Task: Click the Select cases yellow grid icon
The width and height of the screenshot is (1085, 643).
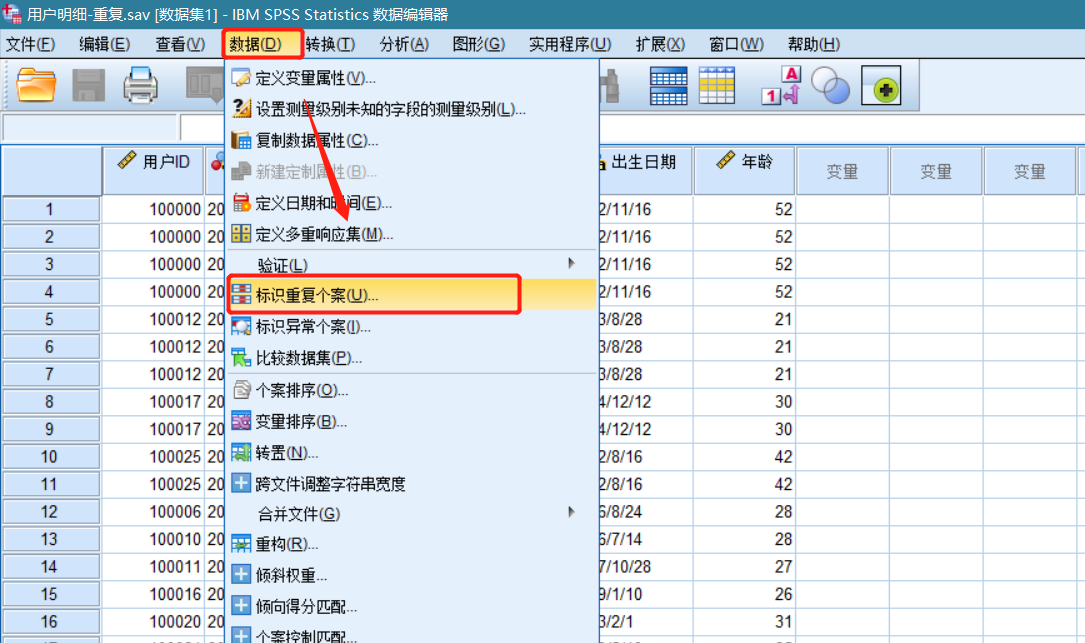Action: [x=717, y=86]
